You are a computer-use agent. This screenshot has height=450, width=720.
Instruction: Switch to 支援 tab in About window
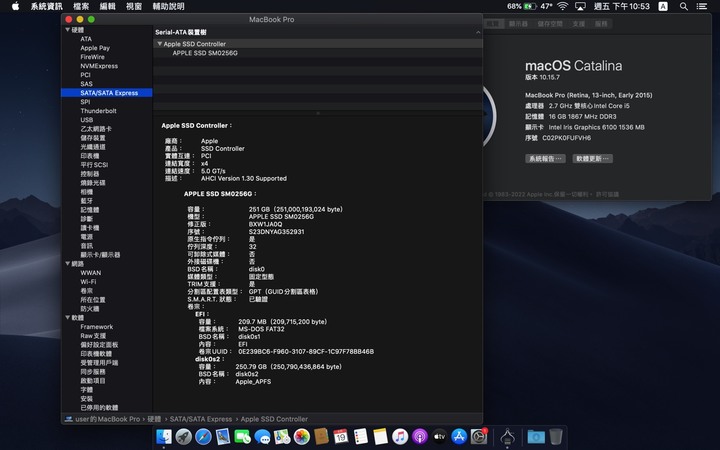[x=579, y=24]
